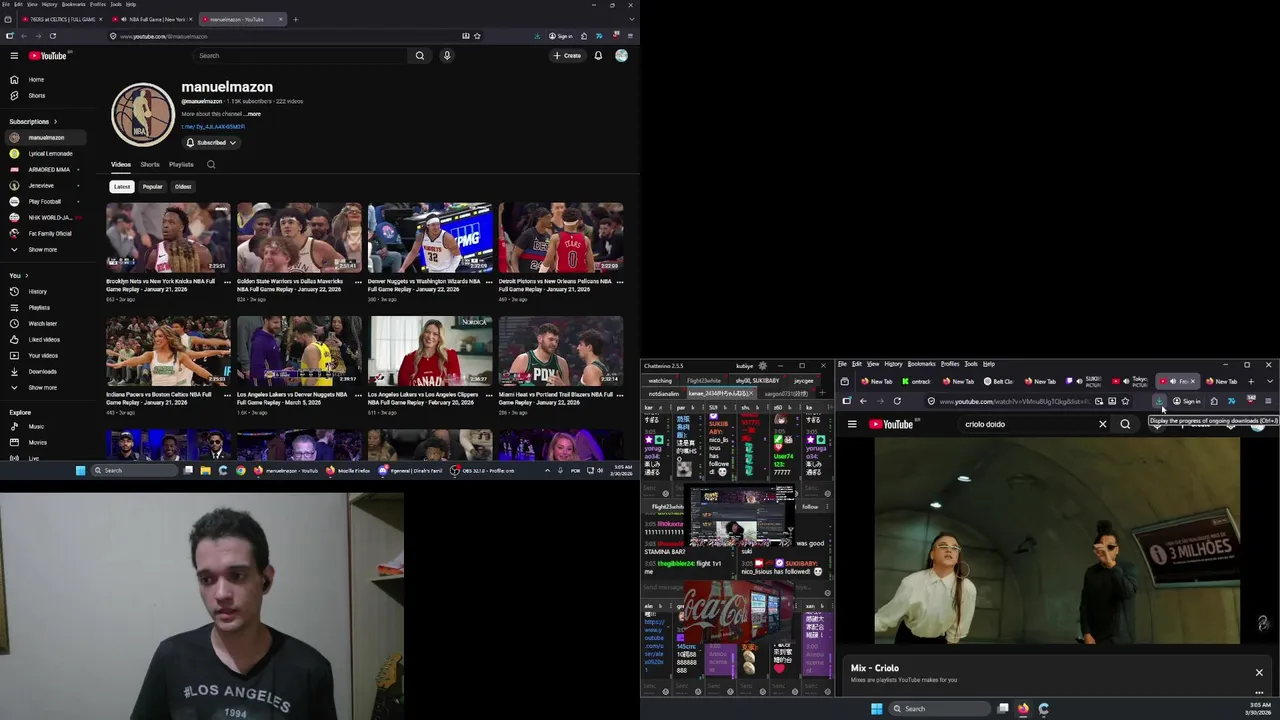
Task: Expand the Subscriptions section header
Action: pyautogui.click(x=33, y=122)
